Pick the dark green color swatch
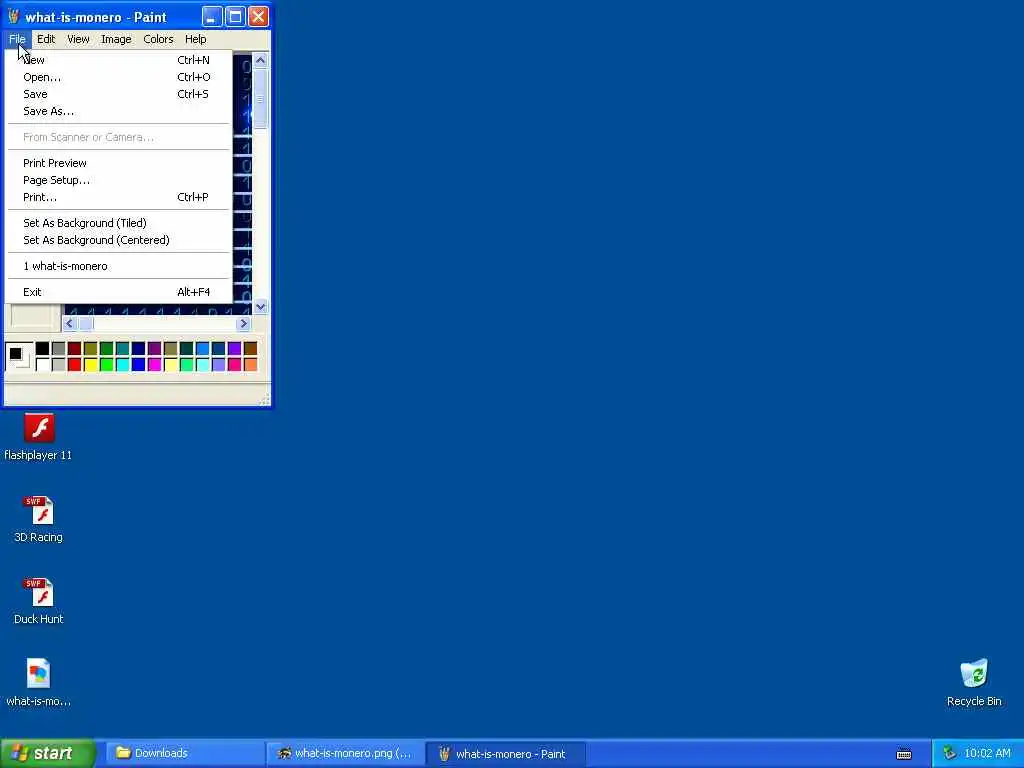Viewport: 1024px width, 768px height. pyautogui.click(x=106, y=349)
